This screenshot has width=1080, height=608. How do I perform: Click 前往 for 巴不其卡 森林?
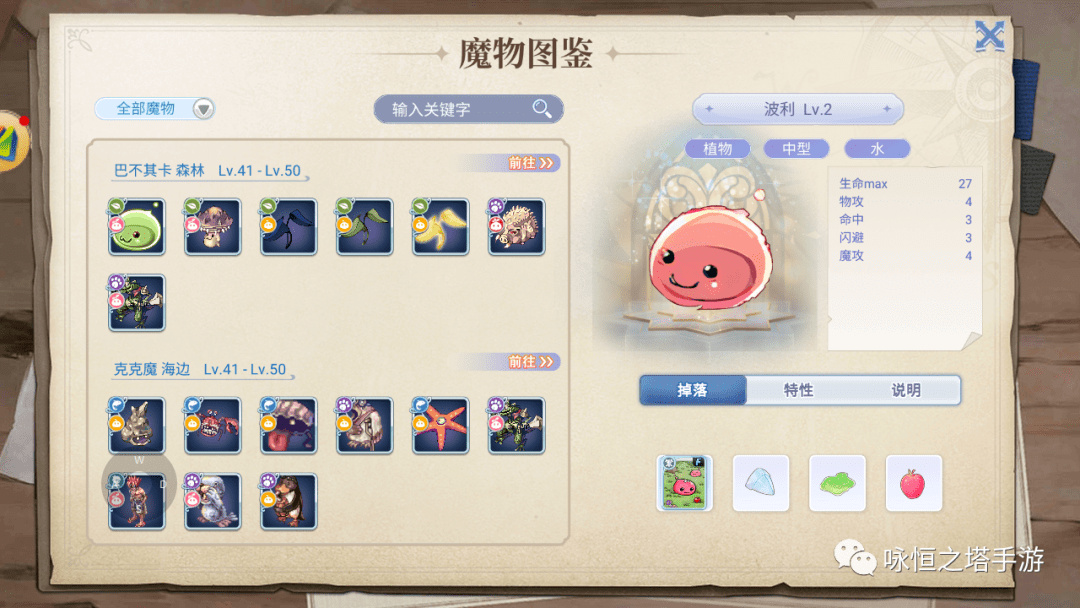tap(530, 163)
